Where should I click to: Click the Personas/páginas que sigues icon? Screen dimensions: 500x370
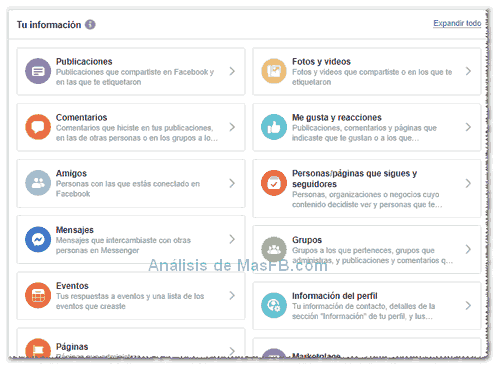click(274, 183)
